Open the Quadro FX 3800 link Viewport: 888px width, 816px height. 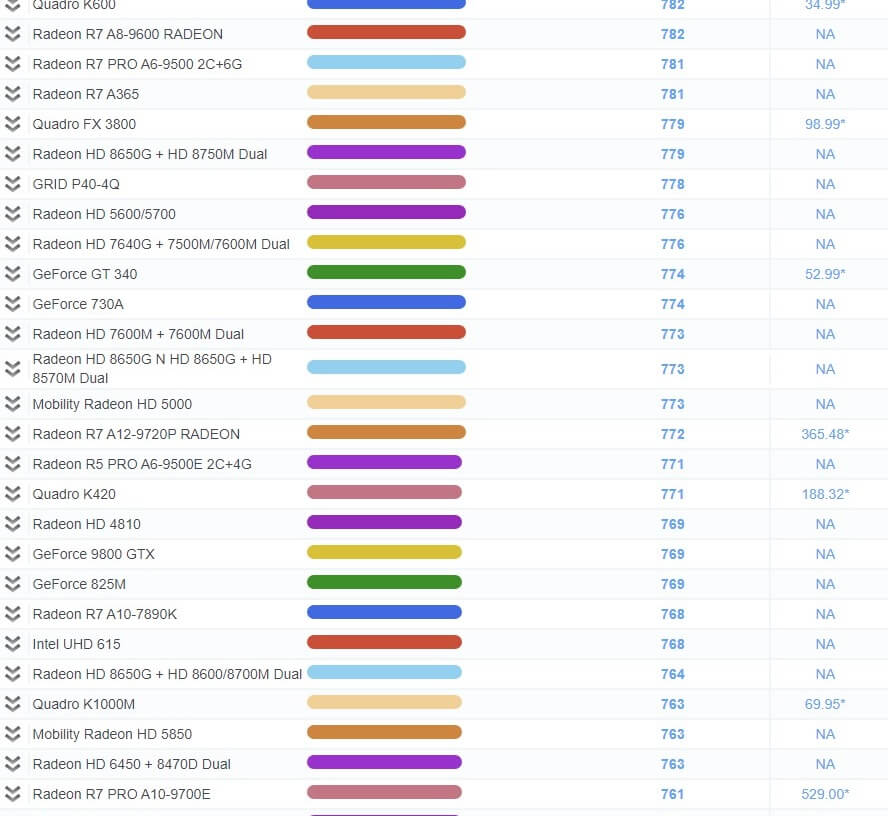point(84,124)
